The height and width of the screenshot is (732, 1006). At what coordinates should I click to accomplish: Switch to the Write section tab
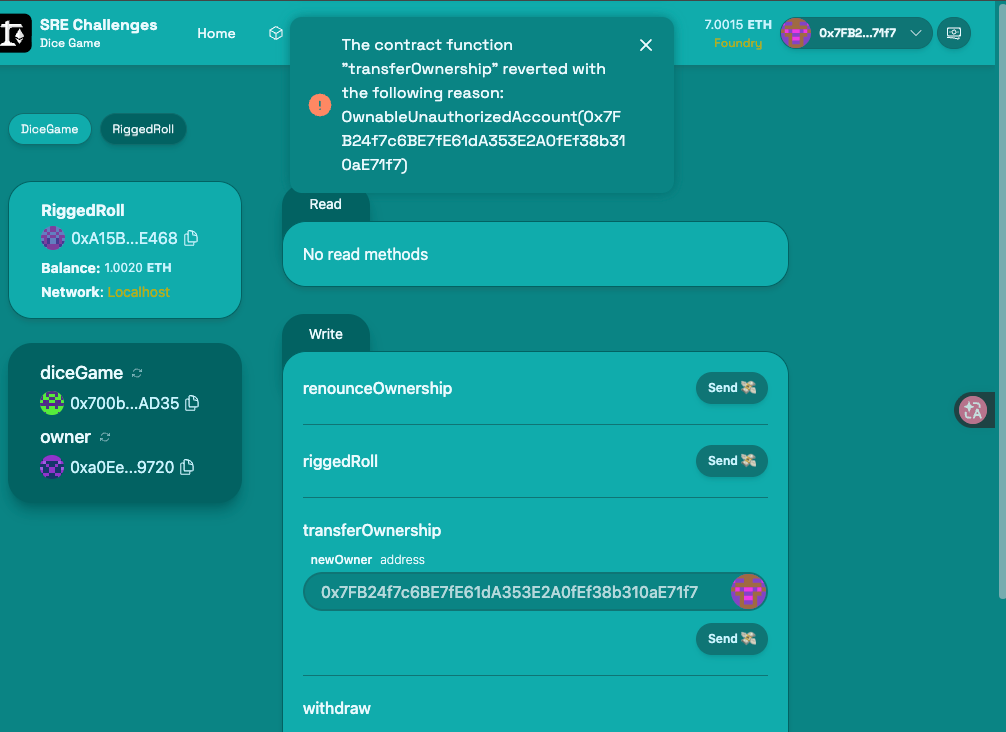326,334
